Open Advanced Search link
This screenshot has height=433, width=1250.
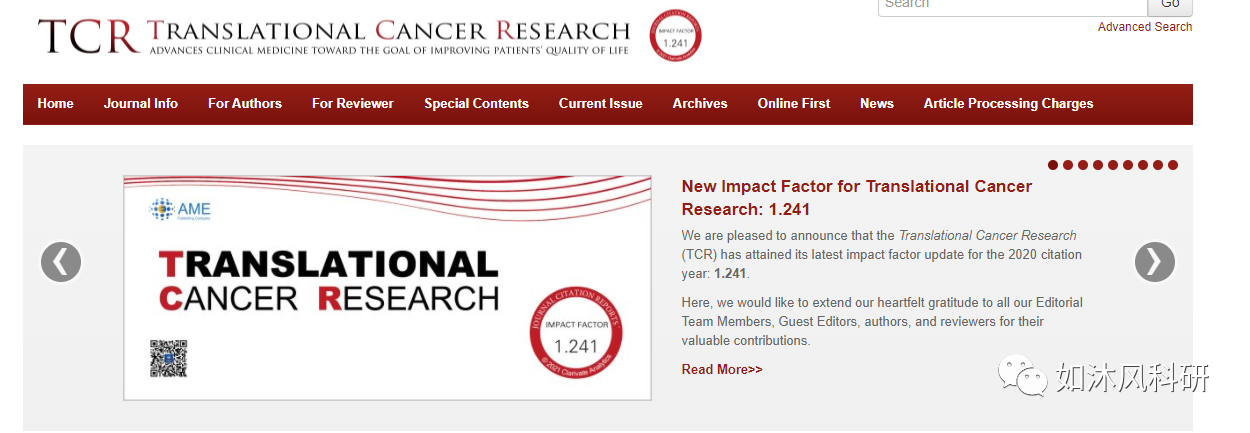pos(1144,27)
